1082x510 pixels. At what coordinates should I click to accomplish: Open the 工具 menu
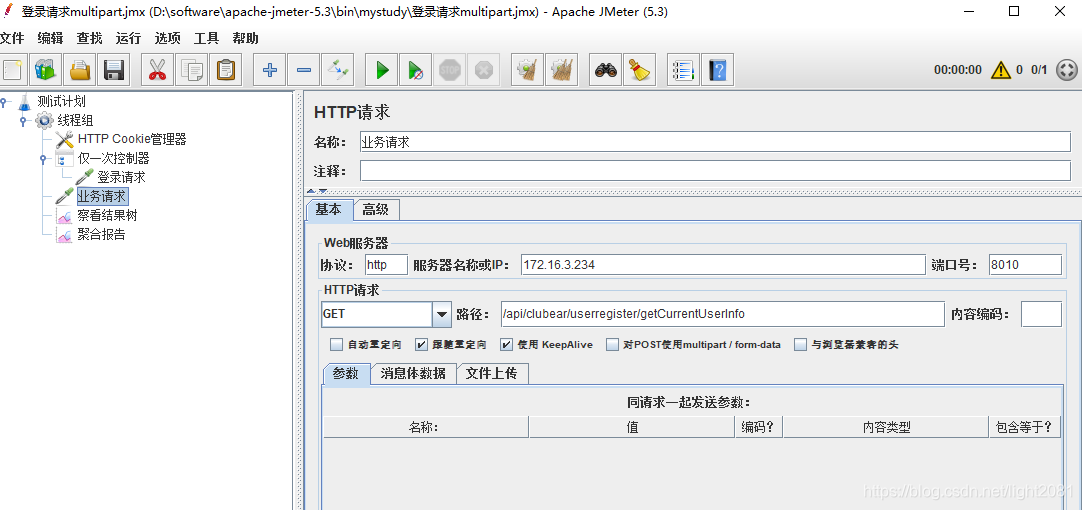click(206, 39)
